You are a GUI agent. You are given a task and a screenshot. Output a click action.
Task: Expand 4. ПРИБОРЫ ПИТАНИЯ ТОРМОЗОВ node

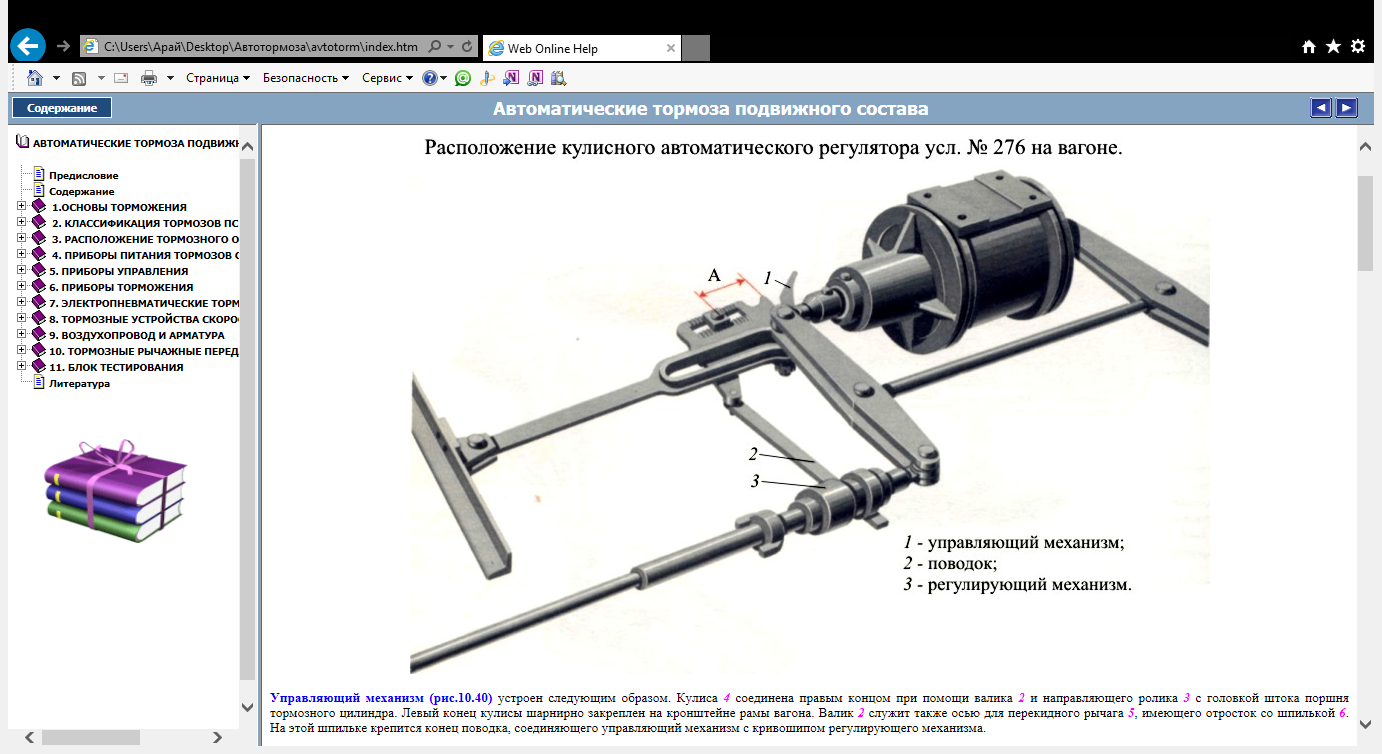pos(22,255)
